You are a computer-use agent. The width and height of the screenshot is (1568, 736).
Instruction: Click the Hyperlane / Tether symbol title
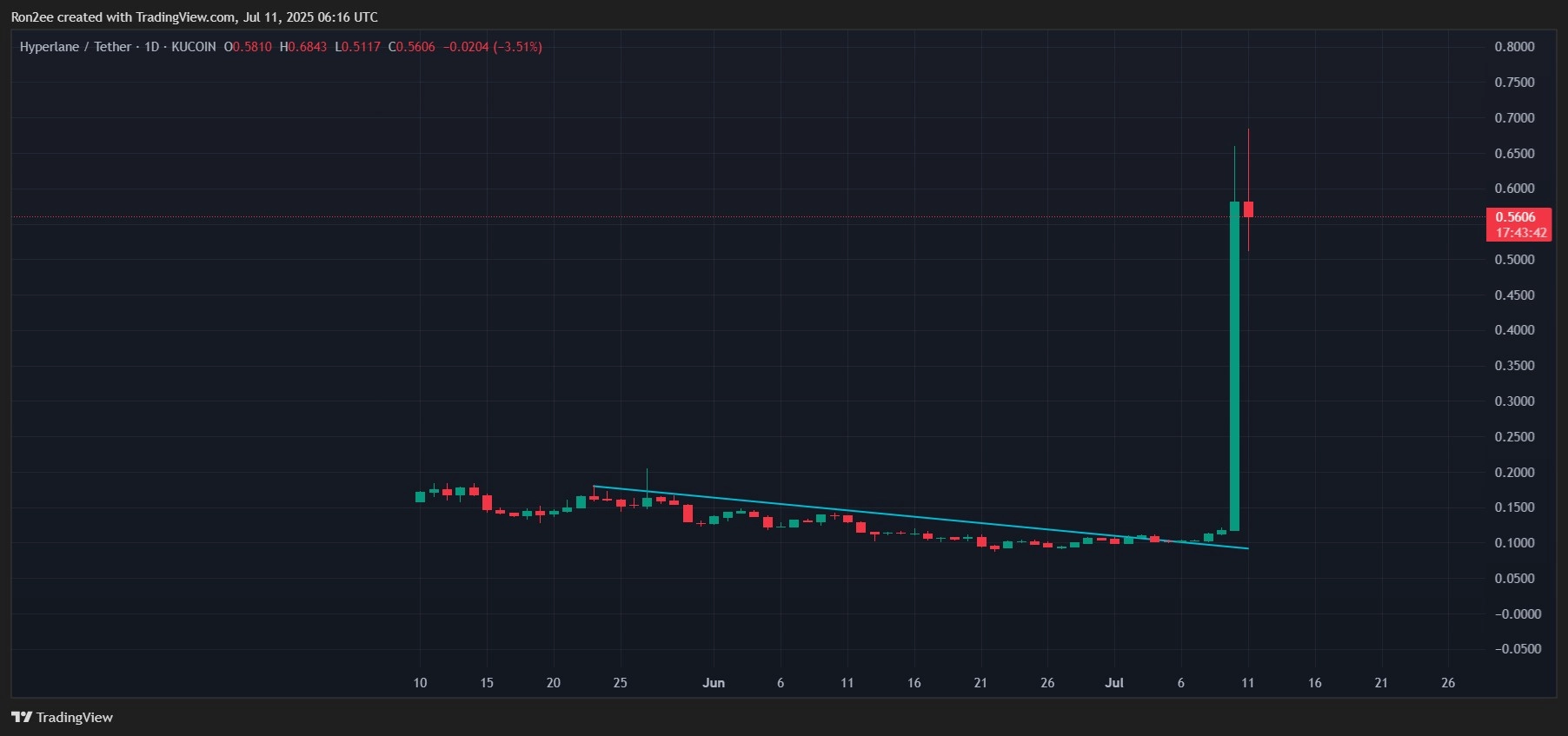tap(75, 47)
